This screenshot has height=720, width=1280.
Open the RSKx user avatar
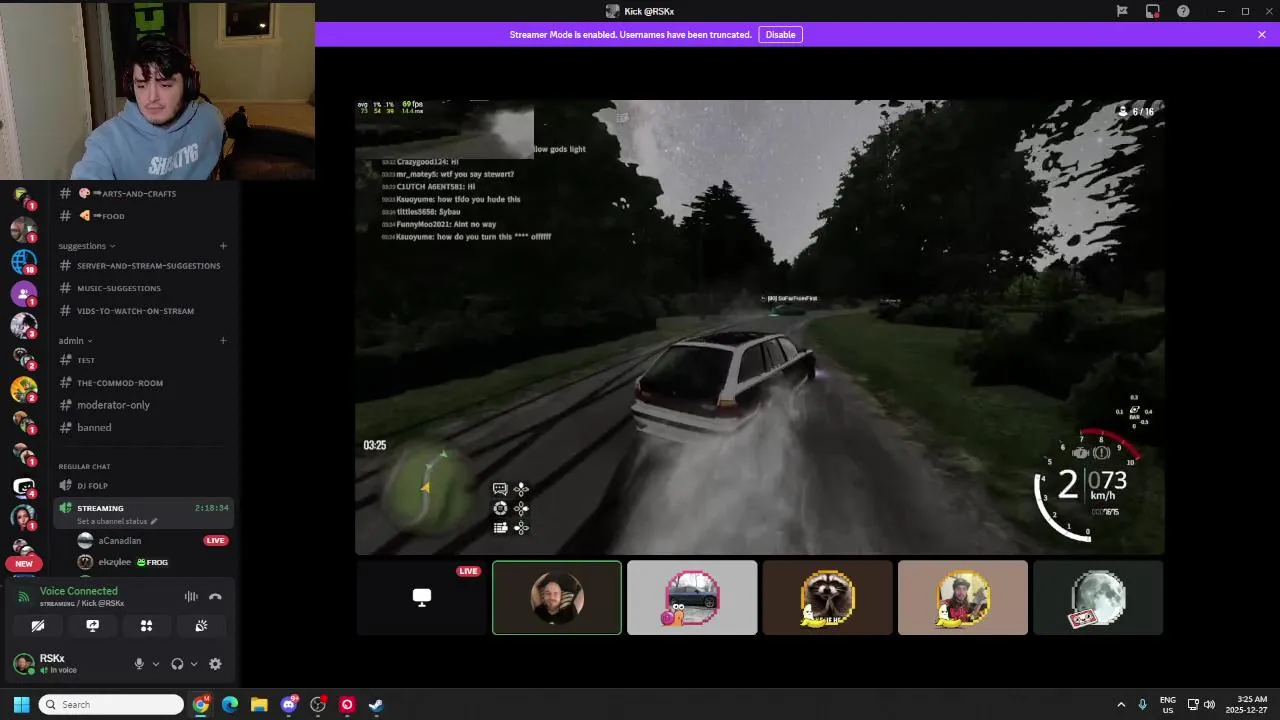pos(23,663)
